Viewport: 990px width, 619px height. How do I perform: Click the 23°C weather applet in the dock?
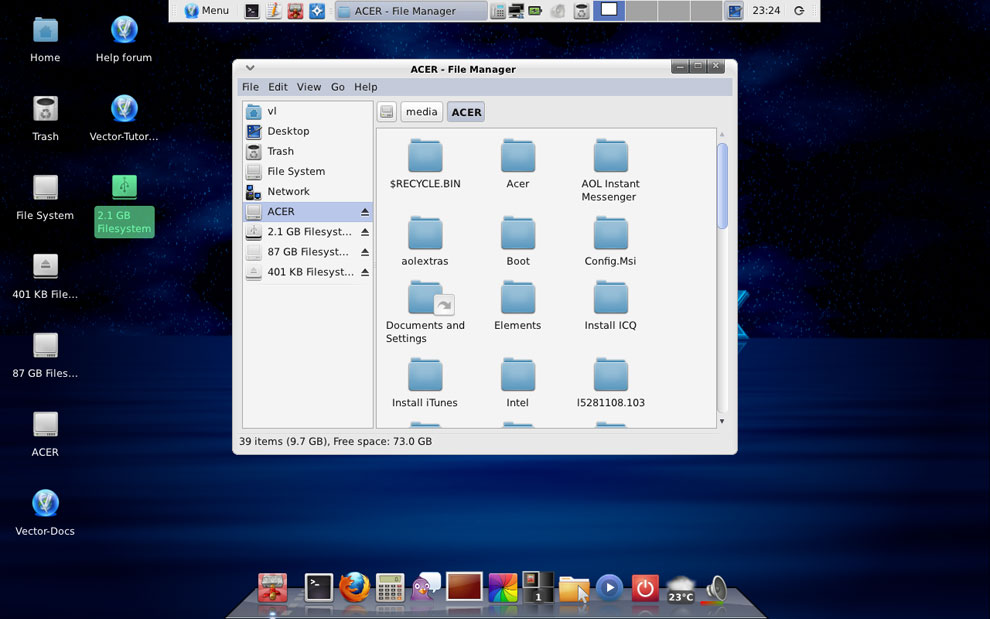pos(681,589)
